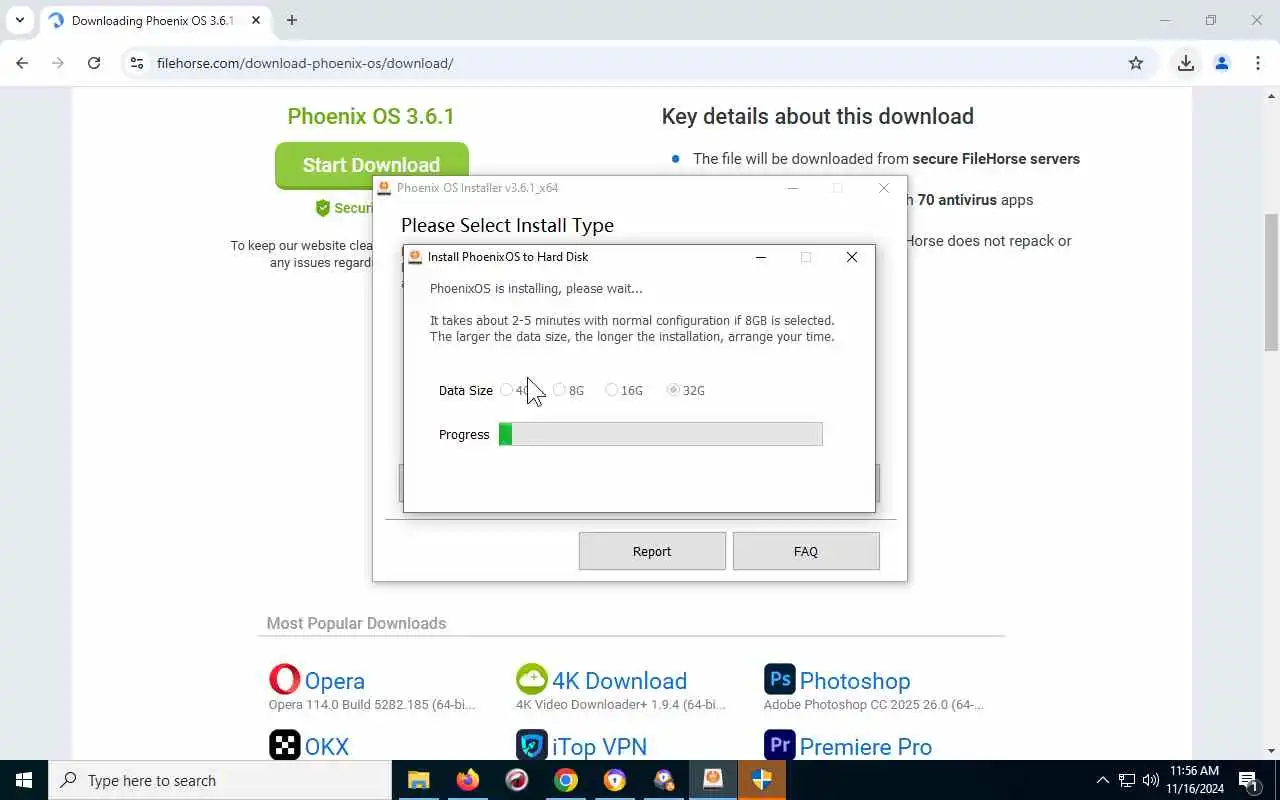
Task: Open the Phoenix OS installer taskbar icon
Action: point(712,780)
